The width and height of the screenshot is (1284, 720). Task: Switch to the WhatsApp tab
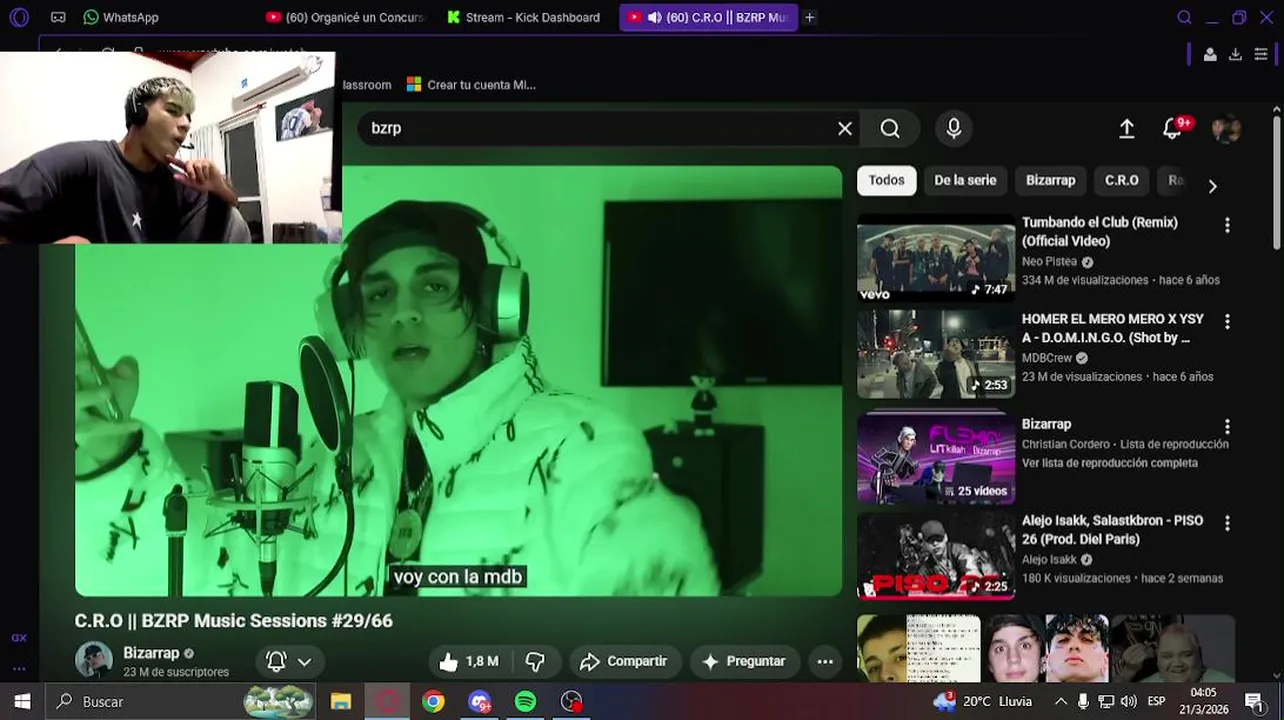click(x=121, y=17)
